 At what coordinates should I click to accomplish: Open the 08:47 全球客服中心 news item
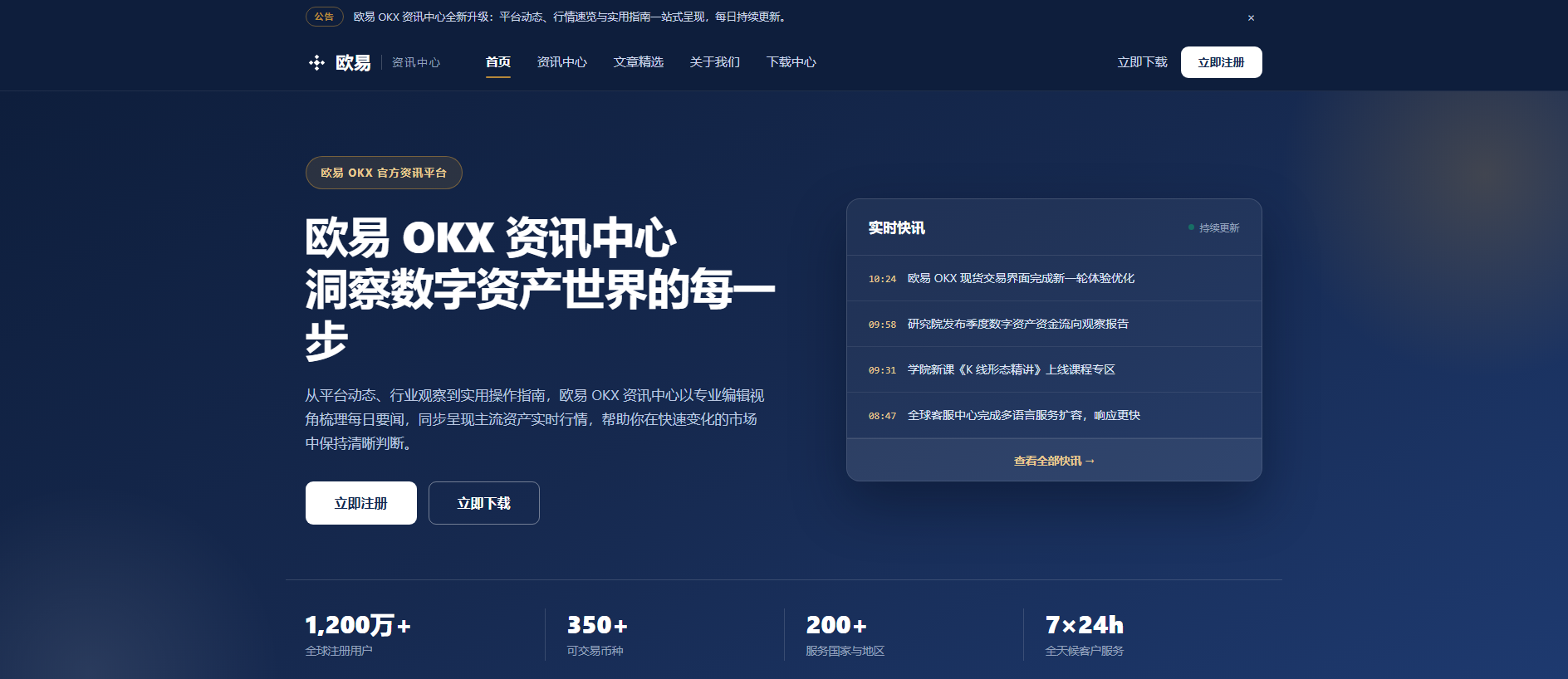[1054, 415]
